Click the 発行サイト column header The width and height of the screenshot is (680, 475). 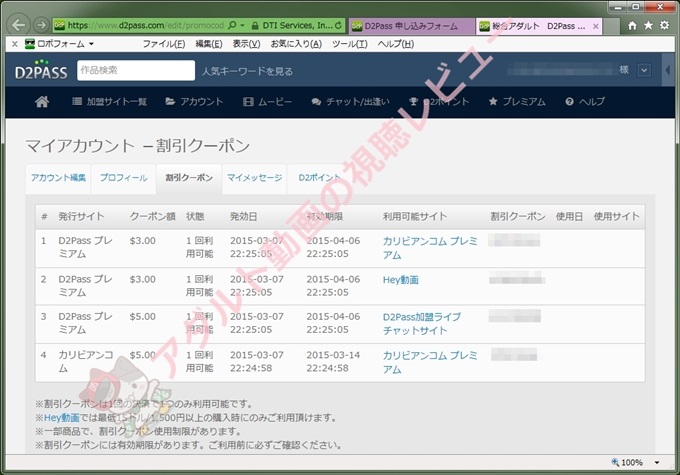point(81,216)
